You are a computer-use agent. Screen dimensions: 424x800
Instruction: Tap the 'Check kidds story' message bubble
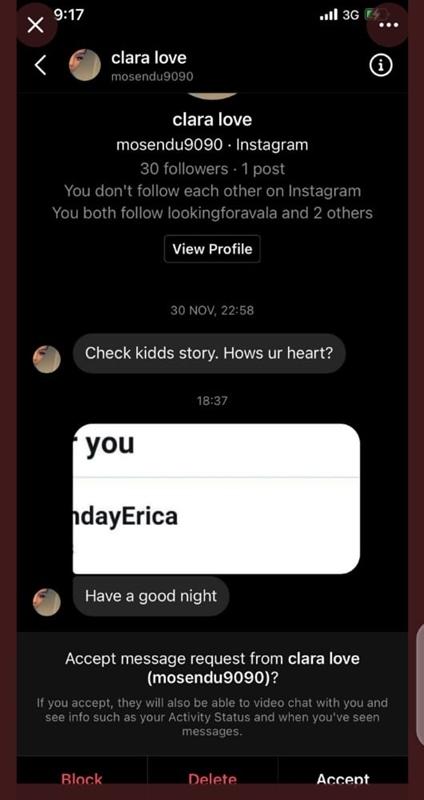point(209,353)
